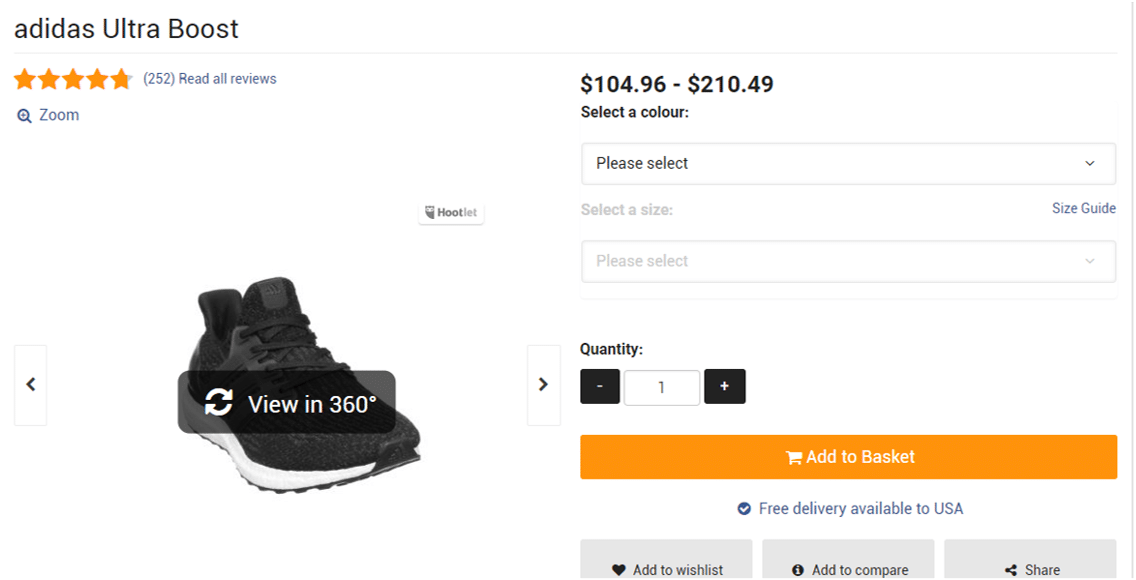Open the colour selection dropdown
1136x580 pixels.
coord(848,163)
